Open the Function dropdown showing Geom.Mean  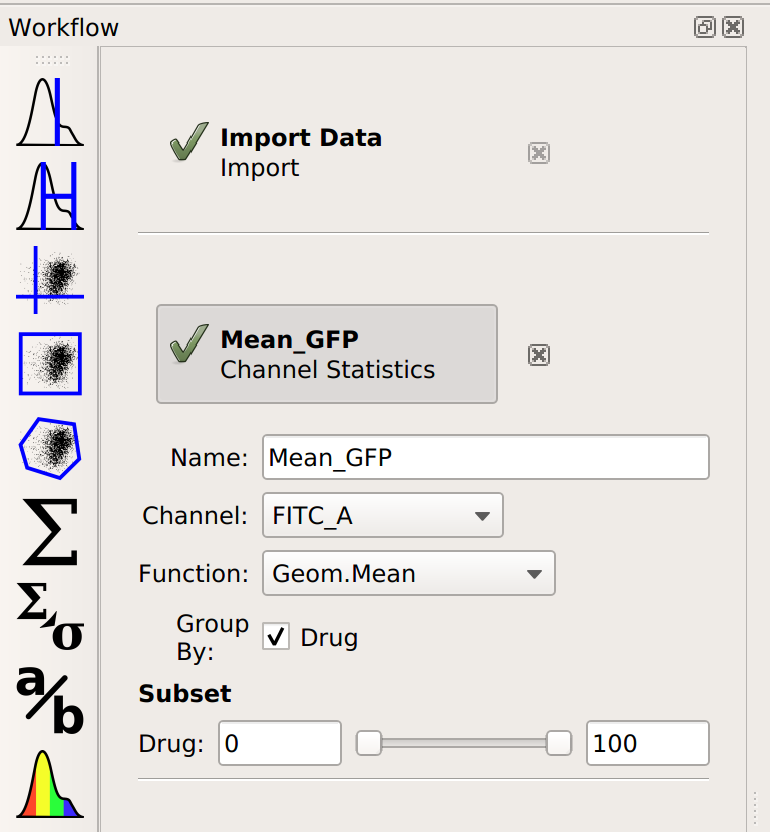[x=409, y=573]
